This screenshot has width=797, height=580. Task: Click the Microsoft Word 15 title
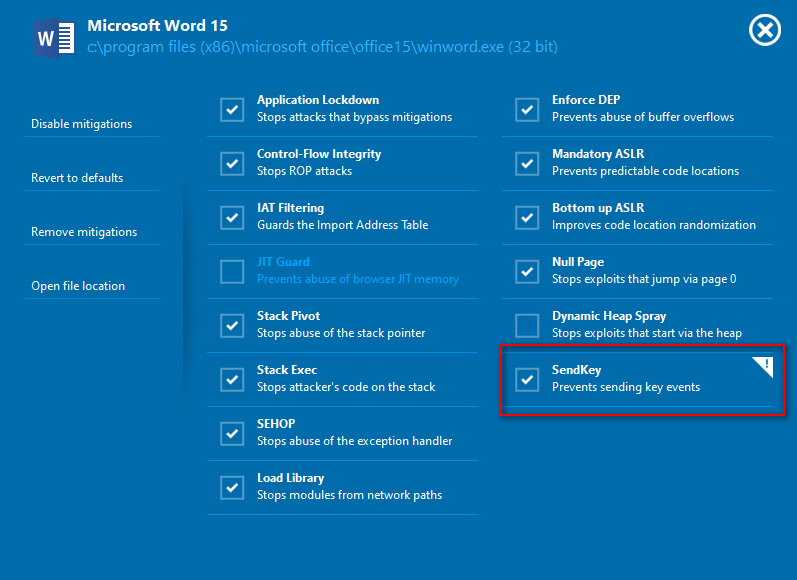[x=158, y=25]
